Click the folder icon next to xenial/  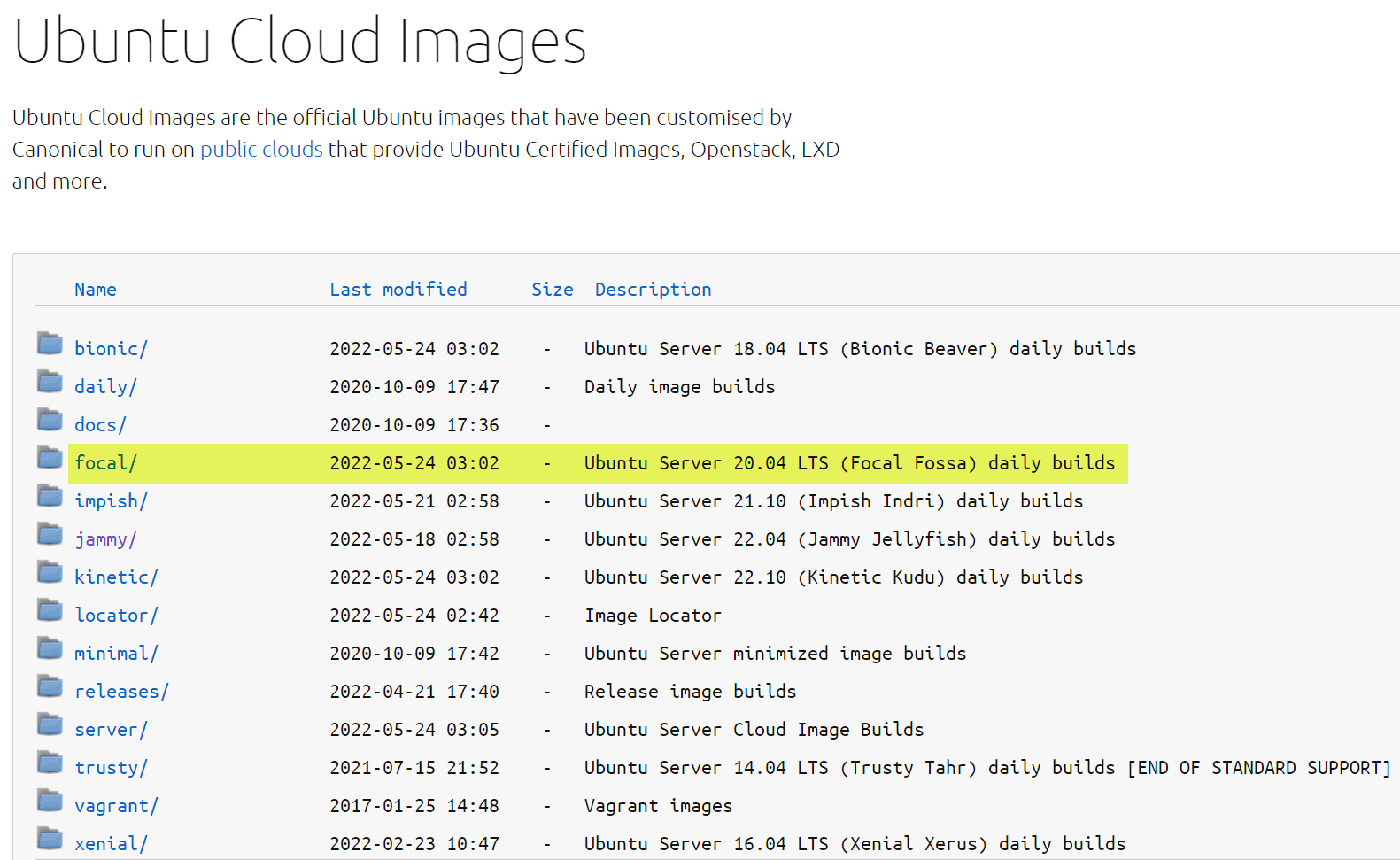(x=50, y=839)
